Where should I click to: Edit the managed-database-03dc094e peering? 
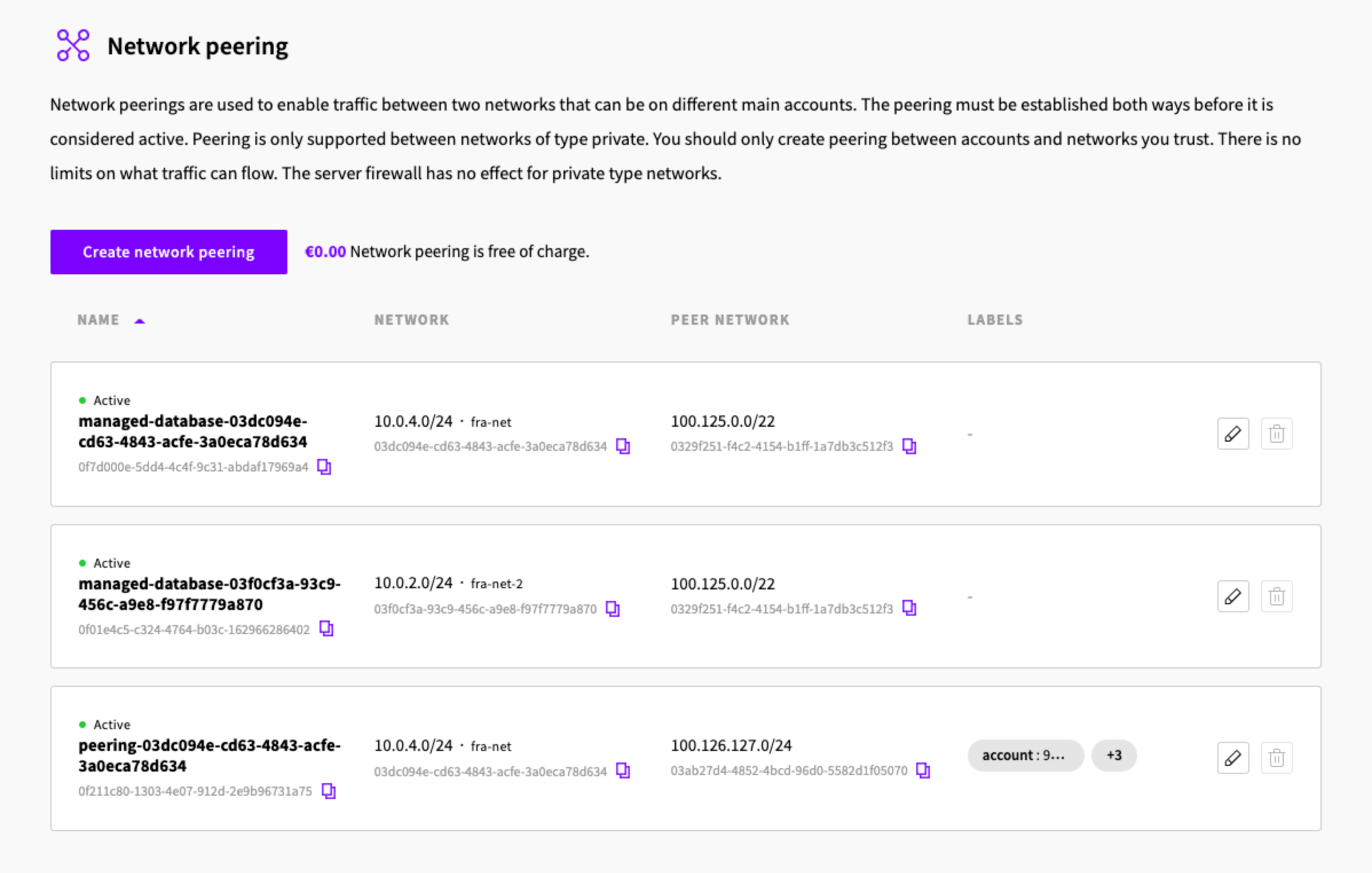1232,434
